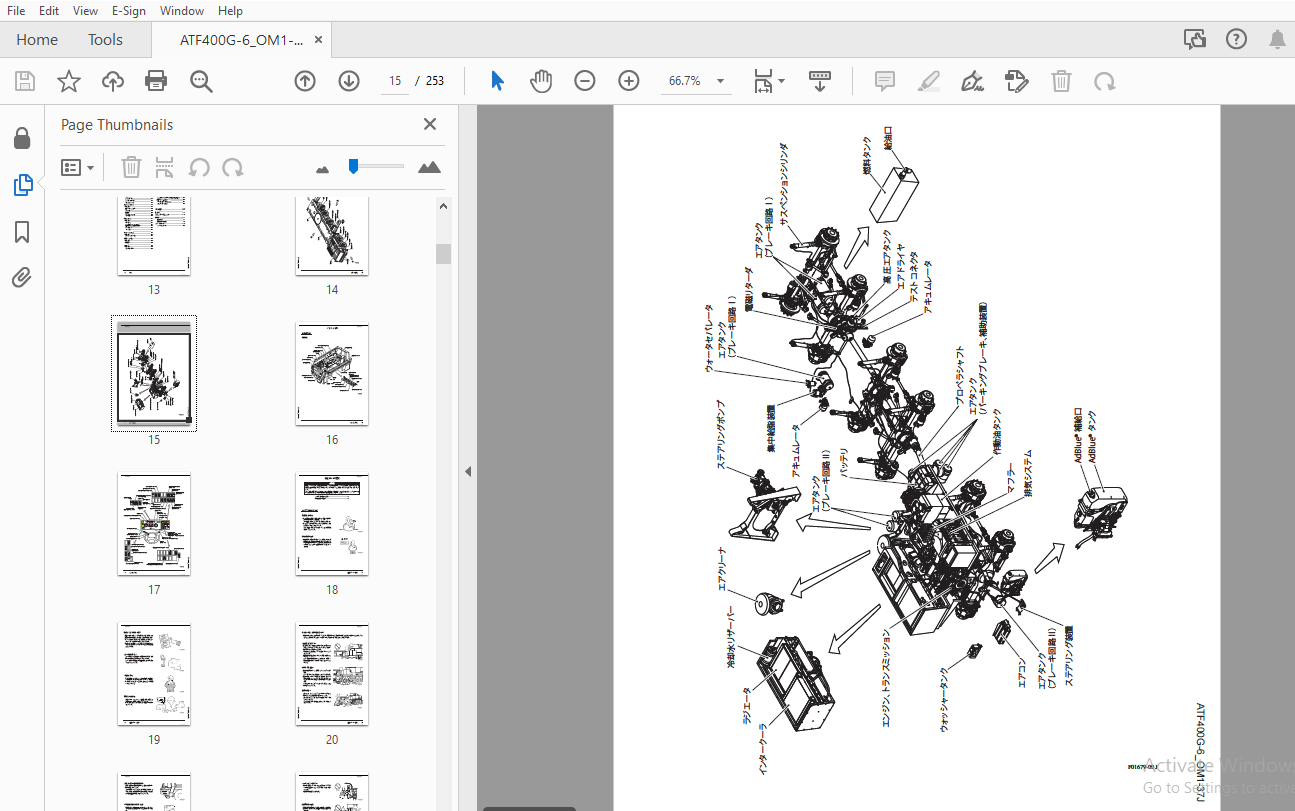The width and height of the screenshot is (1295, 811).
Task: Open the File menu
Action: point(16,11)
